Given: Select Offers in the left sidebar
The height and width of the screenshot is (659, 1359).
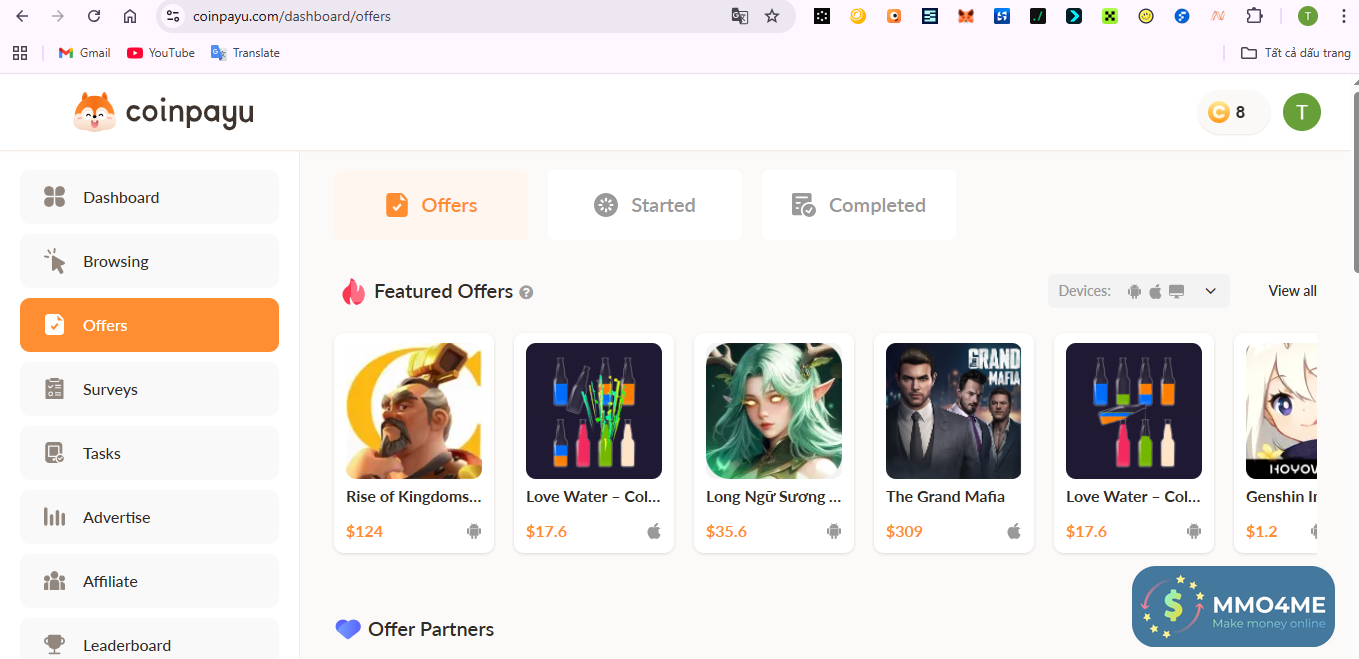Looking at the screenshot, I should [x=149, y=325].
